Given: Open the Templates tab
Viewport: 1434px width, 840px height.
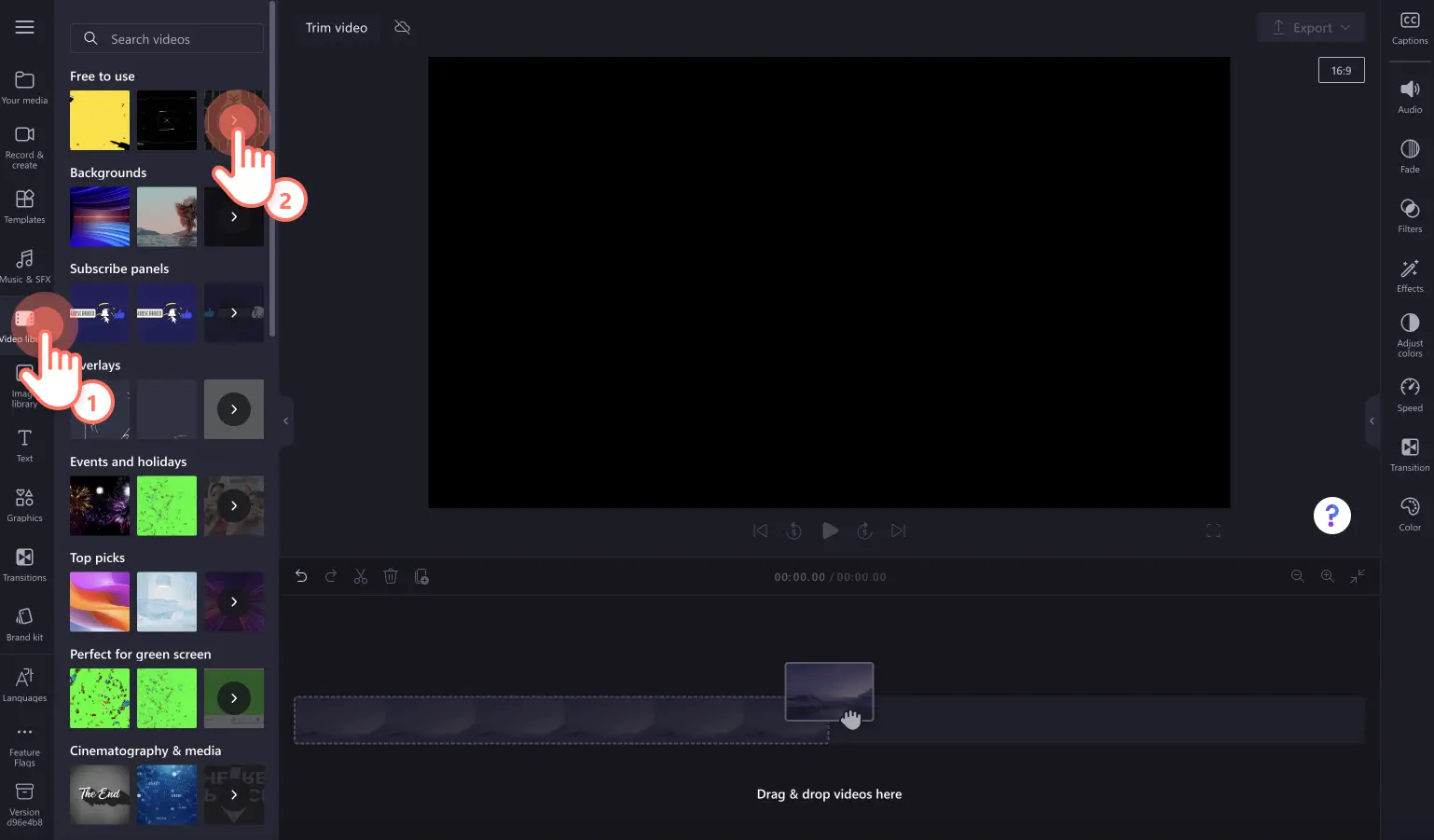Looking at the screenshot, I should coord(25,206).
